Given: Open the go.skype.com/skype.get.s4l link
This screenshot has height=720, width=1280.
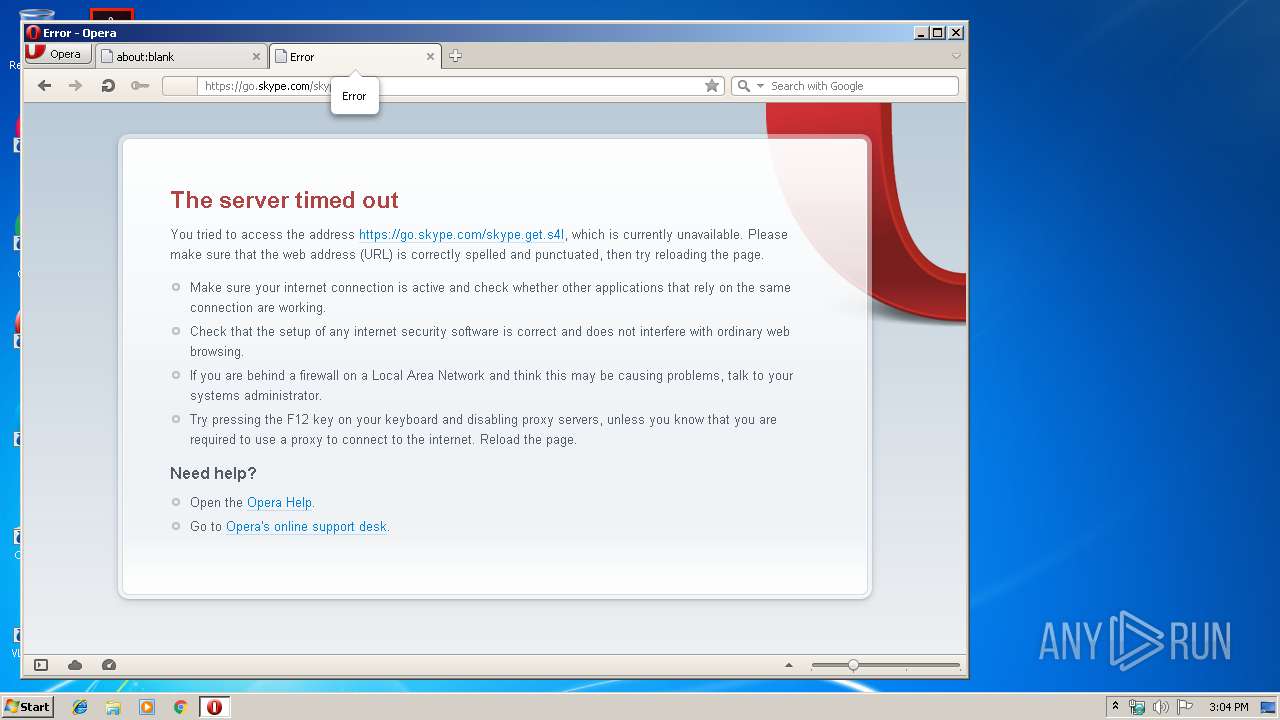Looking at the screenshot, I should (x=462, y=235).
